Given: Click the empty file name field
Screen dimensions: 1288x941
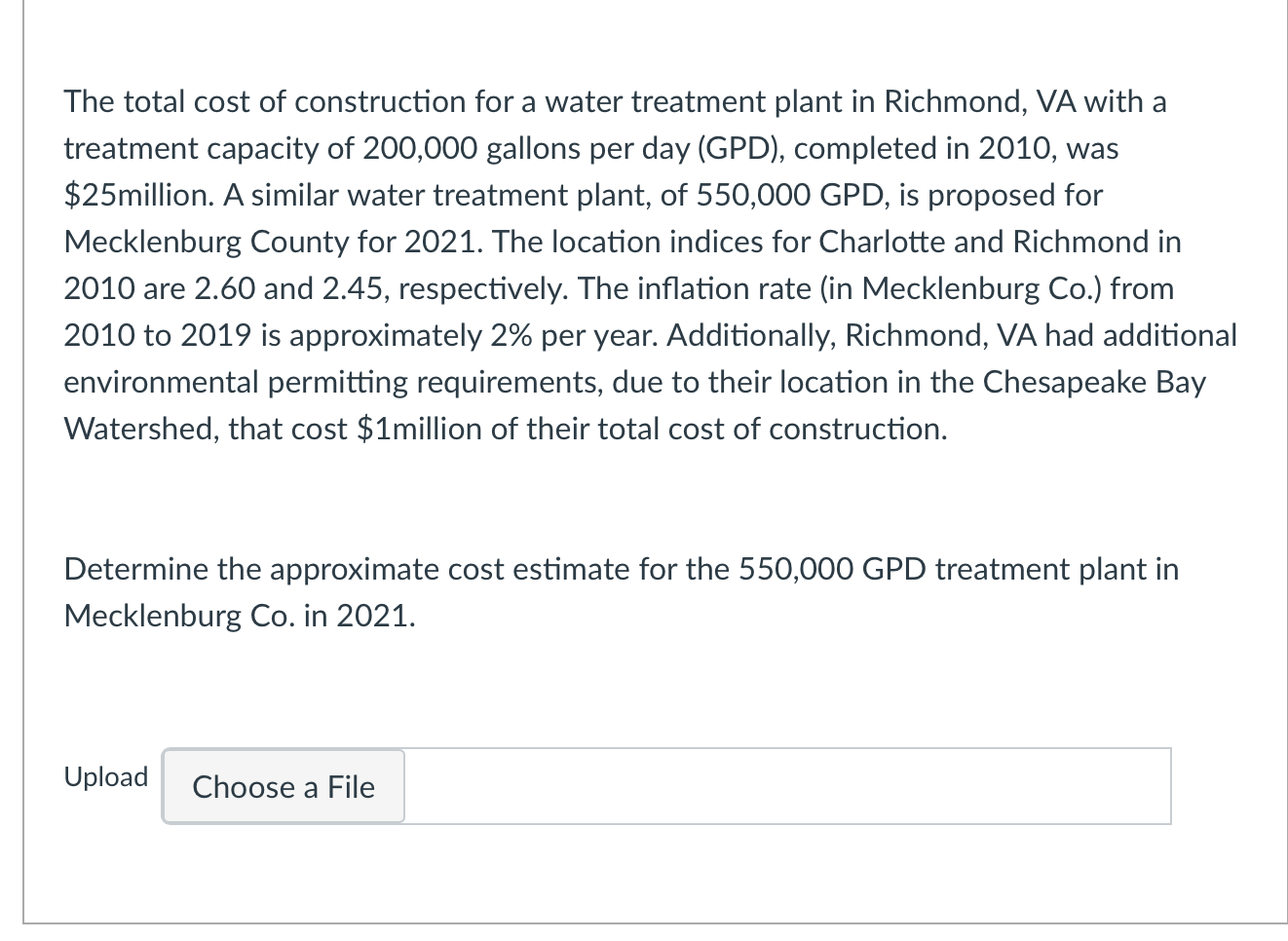Looking at the screenshot, I should [786, 786].
